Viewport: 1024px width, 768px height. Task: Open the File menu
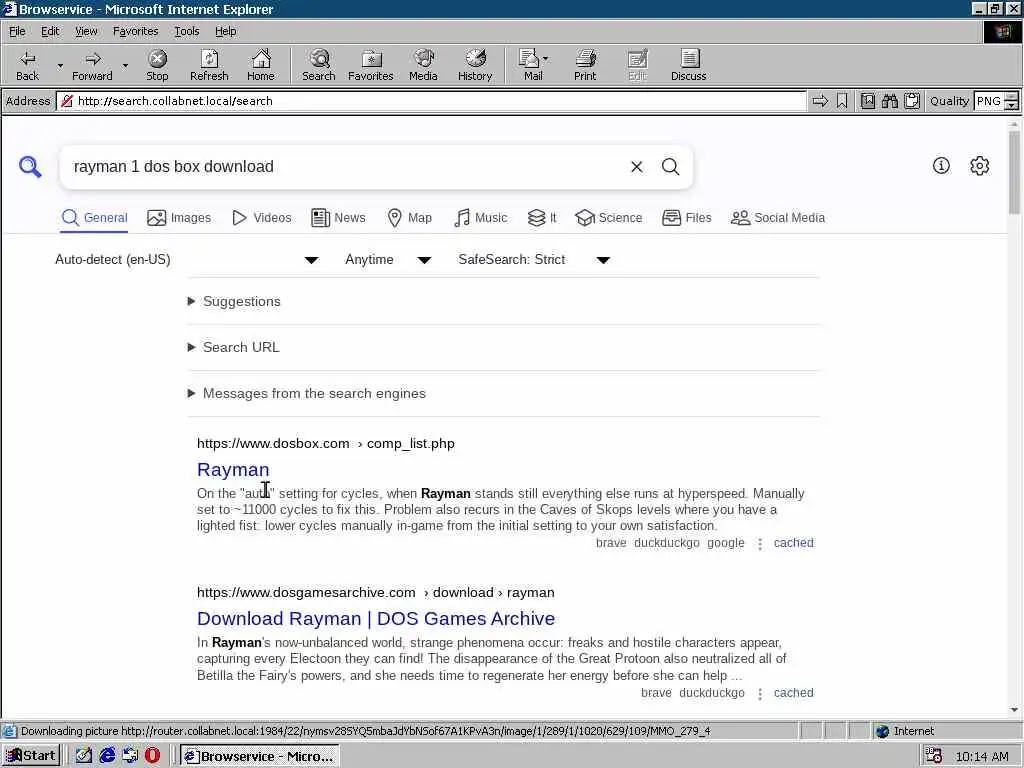tap(17, 31)
